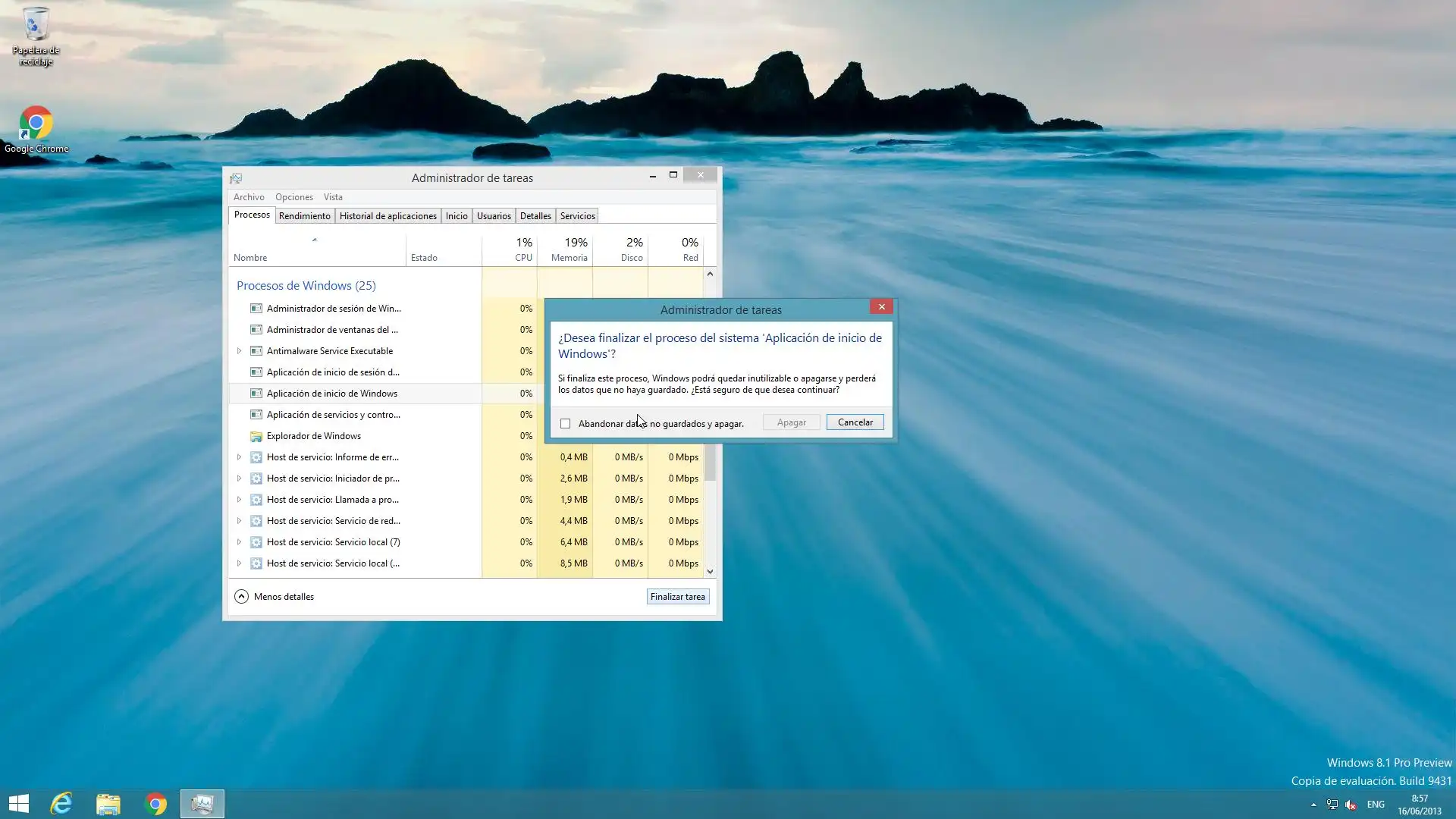Switch to the Rendimiento tab
Viewport: 1456px width, 819px height.
click(x=304, y=216)
